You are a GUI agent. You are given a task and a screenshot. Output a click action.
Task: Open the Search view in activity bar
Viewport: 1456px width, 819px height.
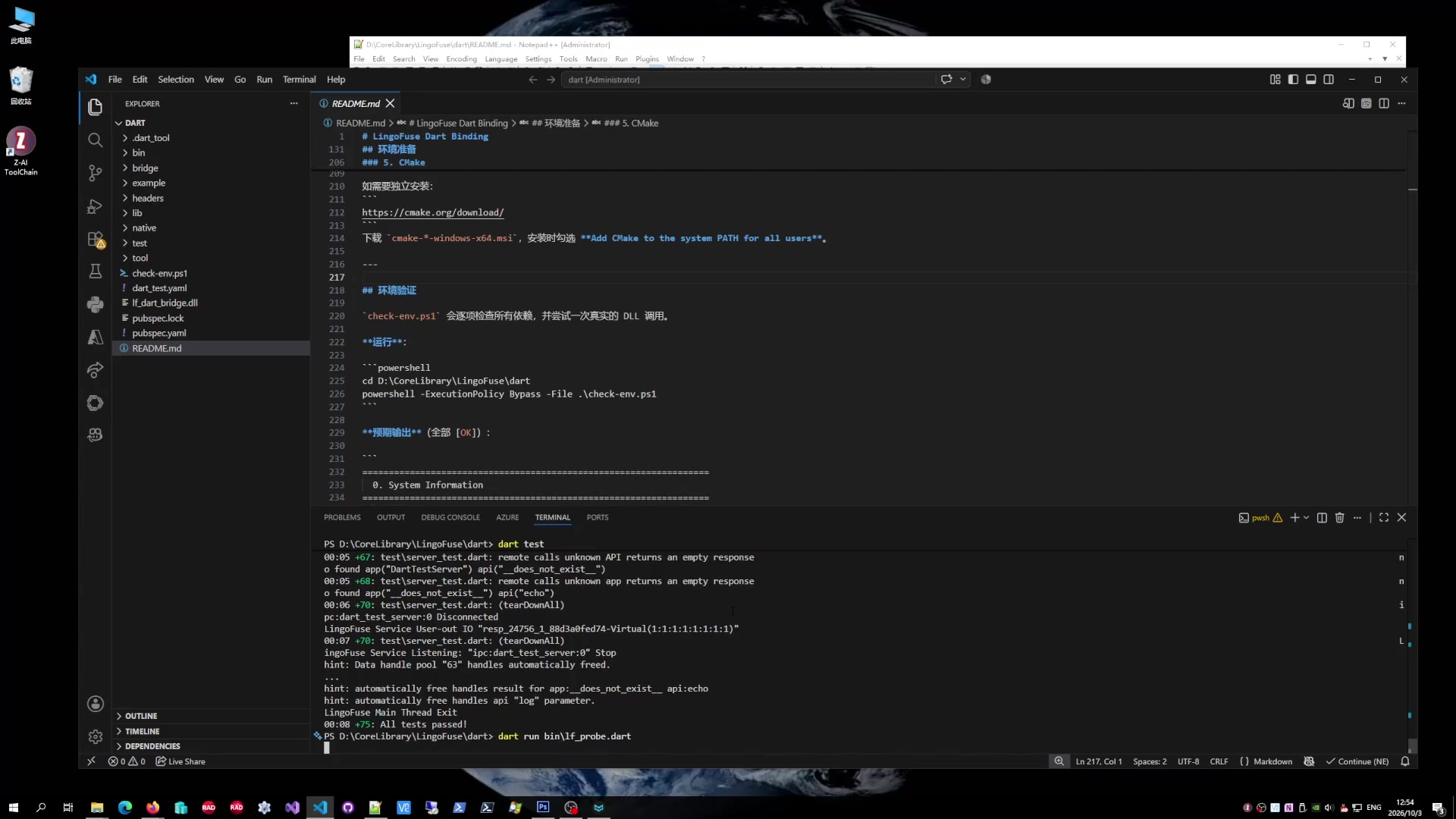(95, 140)
